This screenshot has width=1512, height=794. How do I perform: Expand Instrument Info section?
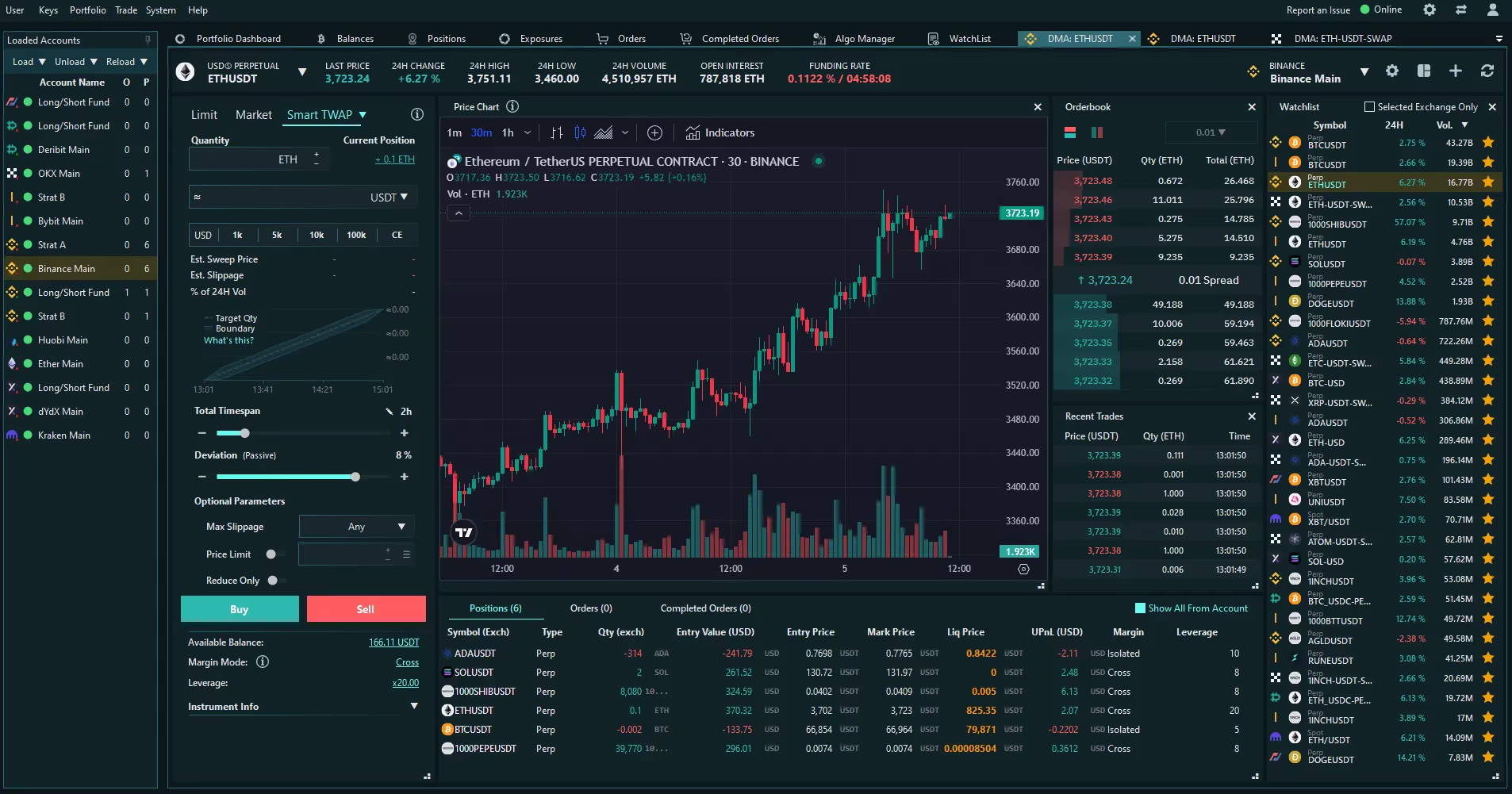413,706
